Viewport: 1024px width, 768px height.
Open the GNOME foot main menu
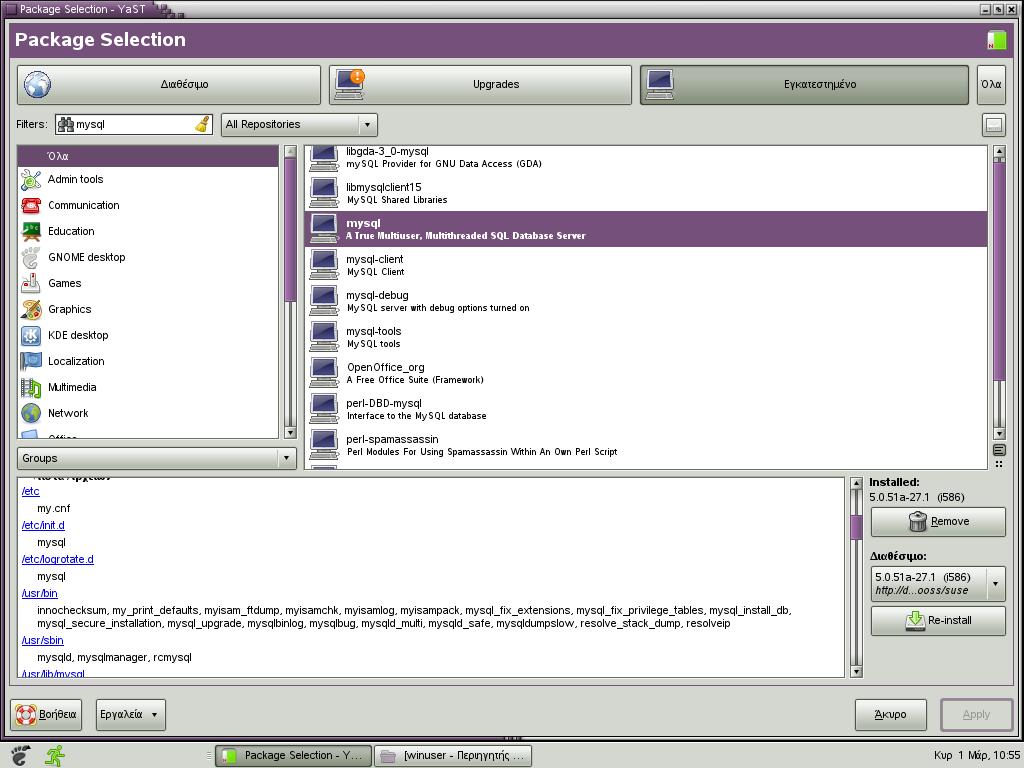pyautogui.click(x=20, y=755)
